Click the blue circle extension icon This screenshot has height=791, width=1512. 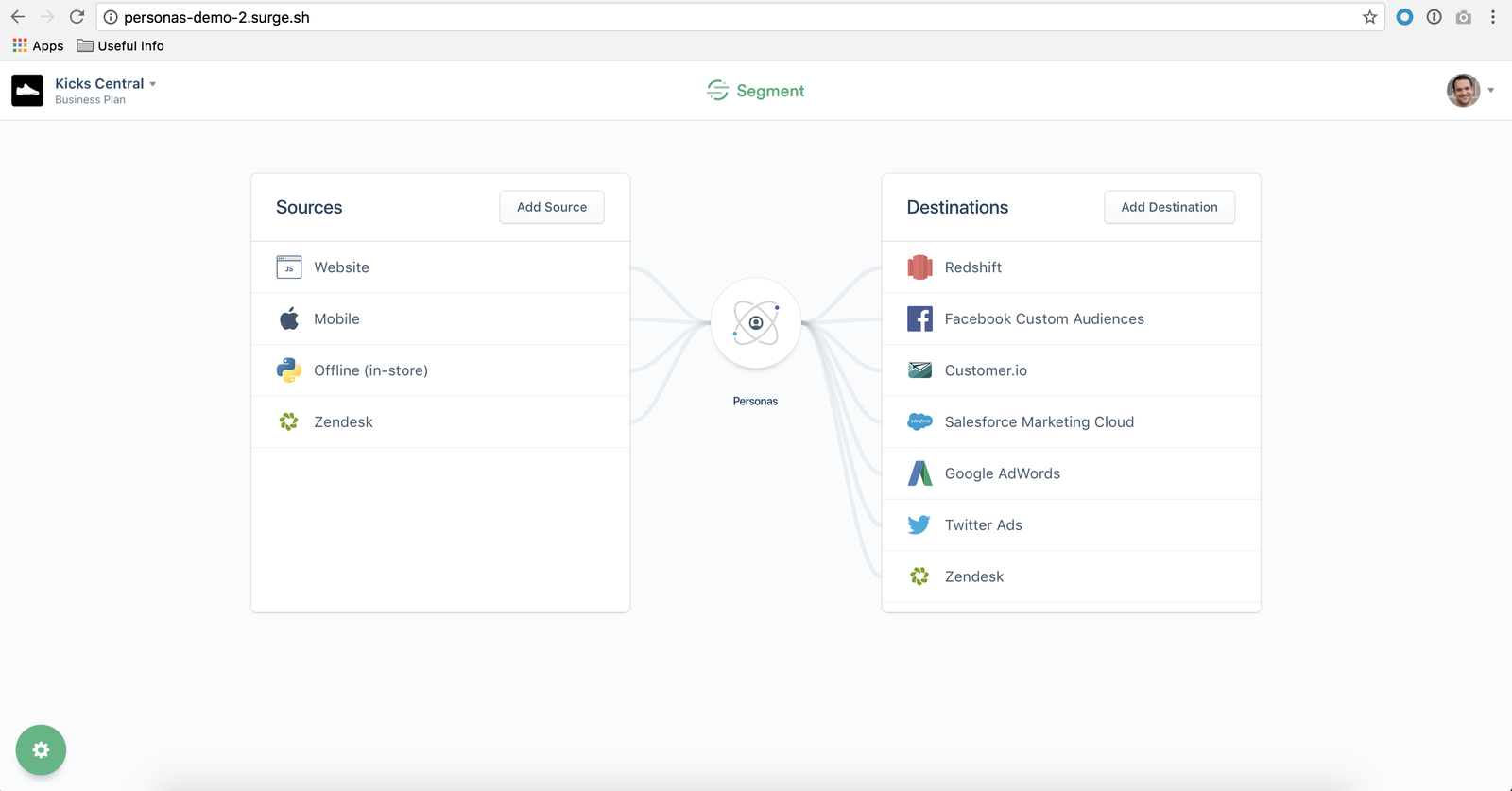pyautogui.click(x=1405, y=17)
